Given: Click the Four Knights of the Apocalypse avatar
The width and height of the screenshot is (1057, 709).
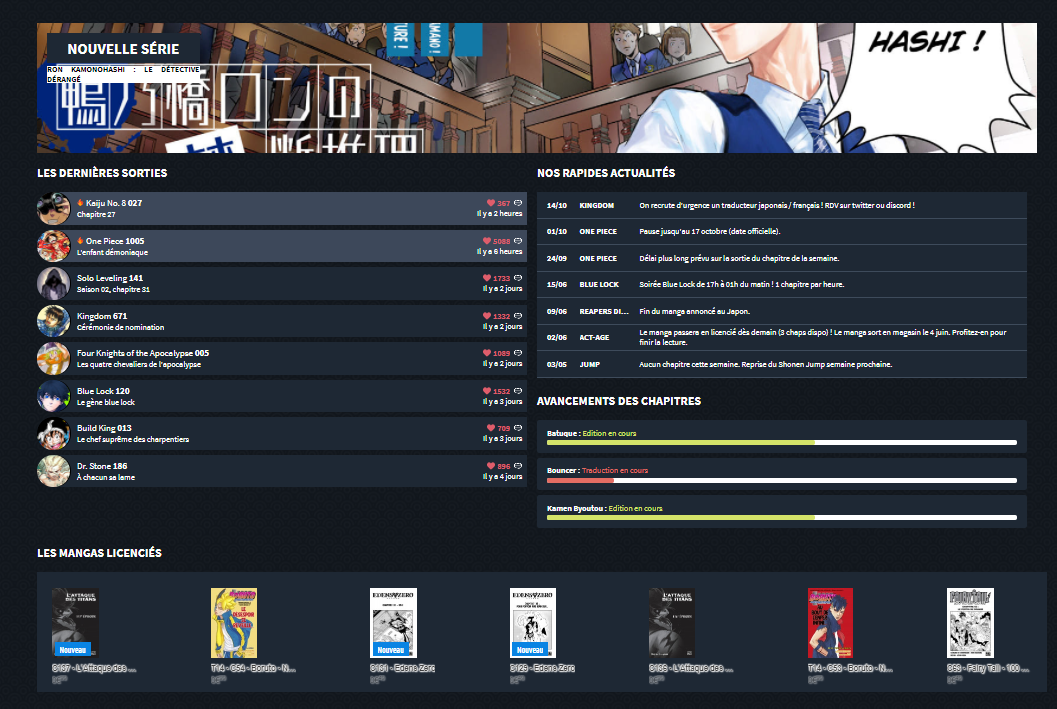Looking at the screenshot, I should tap(54, 359).
